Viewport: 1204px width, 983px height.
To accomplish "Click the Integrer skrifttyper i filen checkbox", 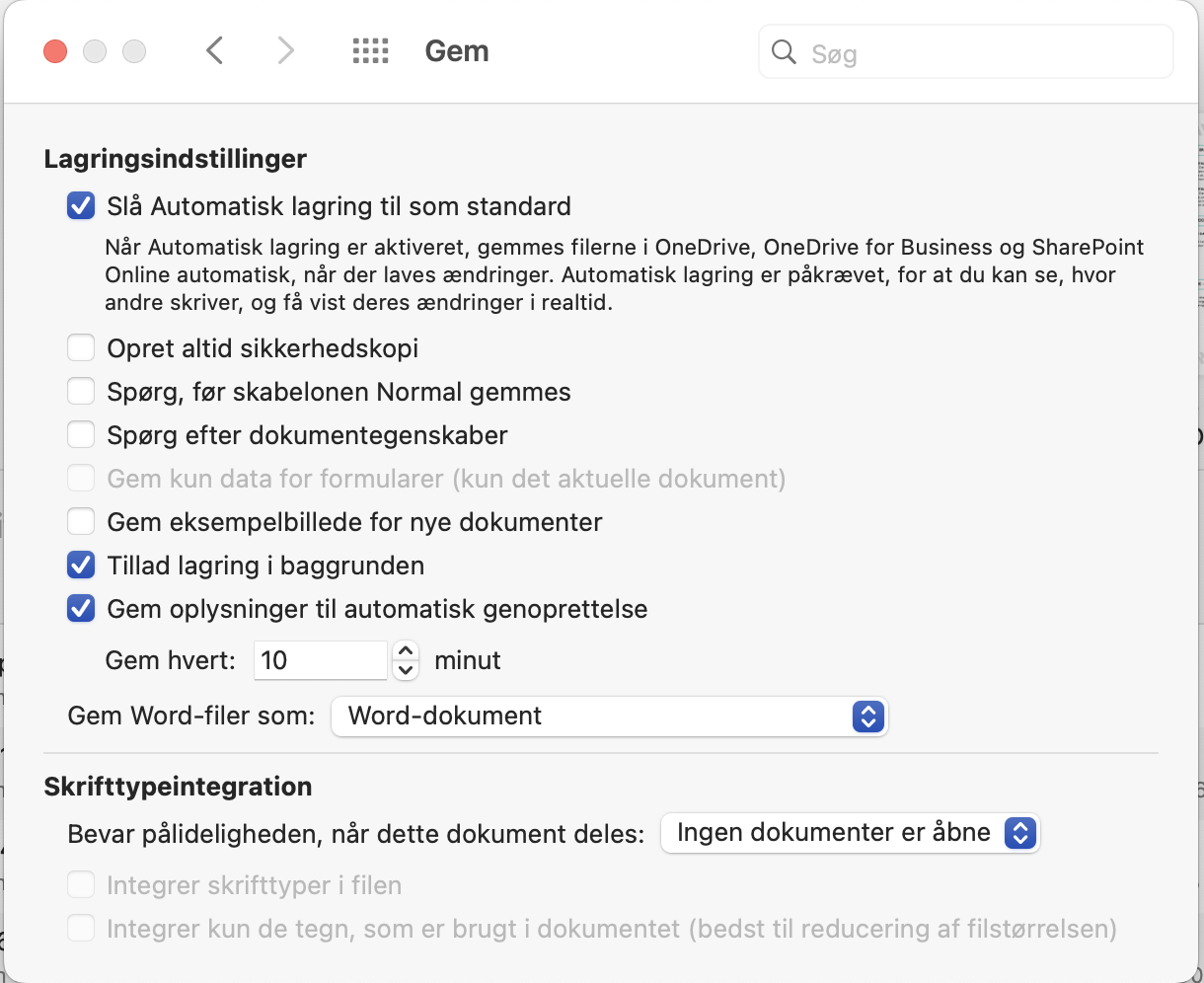I will (81, 885).
